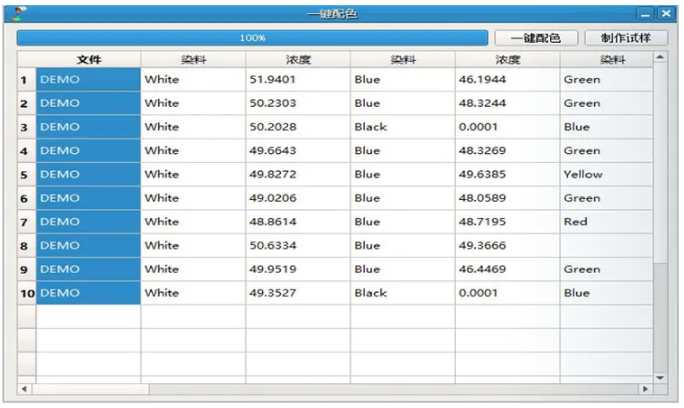Click left arrow of horizontal scrollbar
This screenshot has width=684, height=408.
point(24,388)
